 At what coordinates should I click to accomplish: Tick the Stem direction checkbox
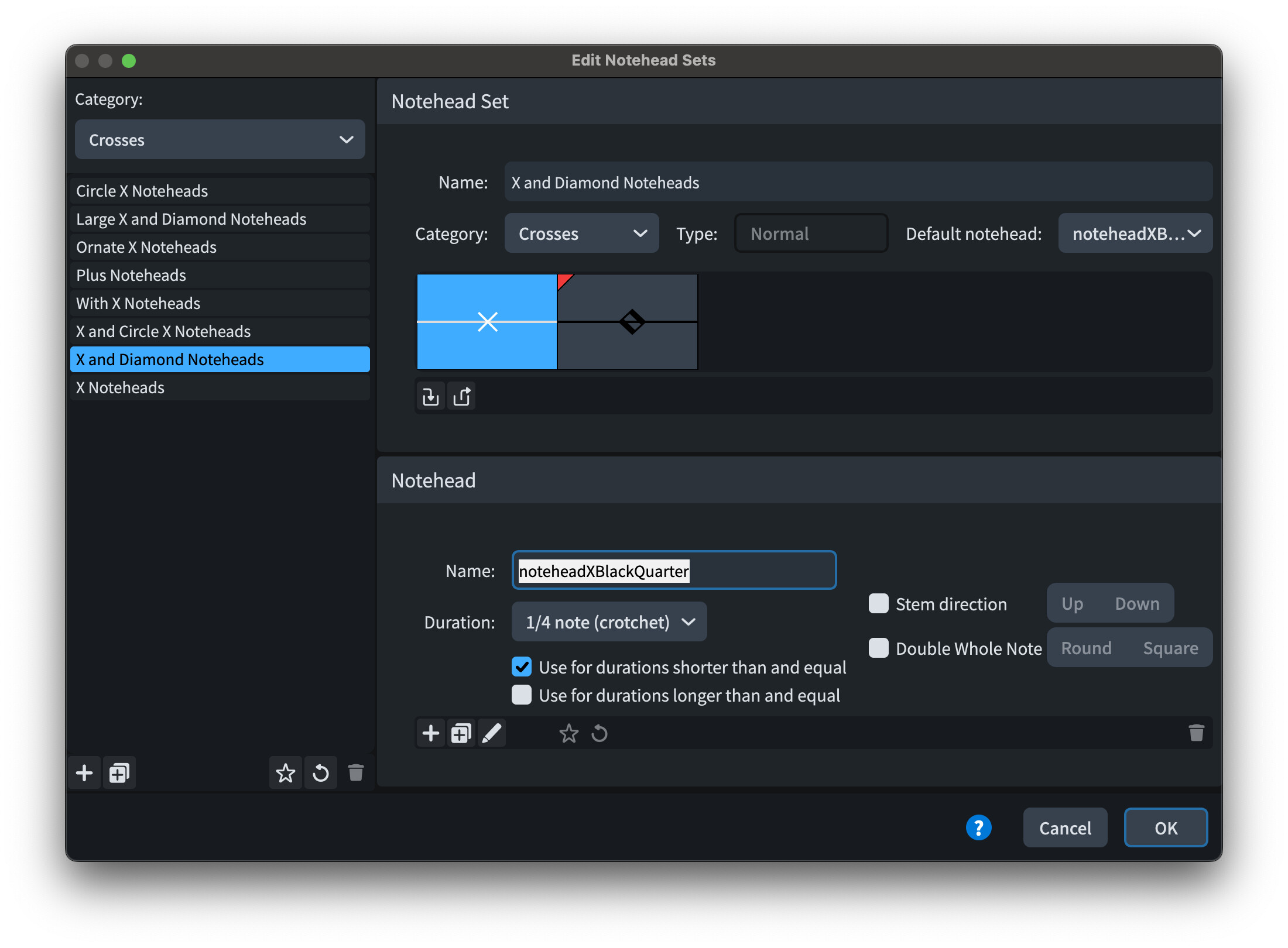[x=878, y=604]
